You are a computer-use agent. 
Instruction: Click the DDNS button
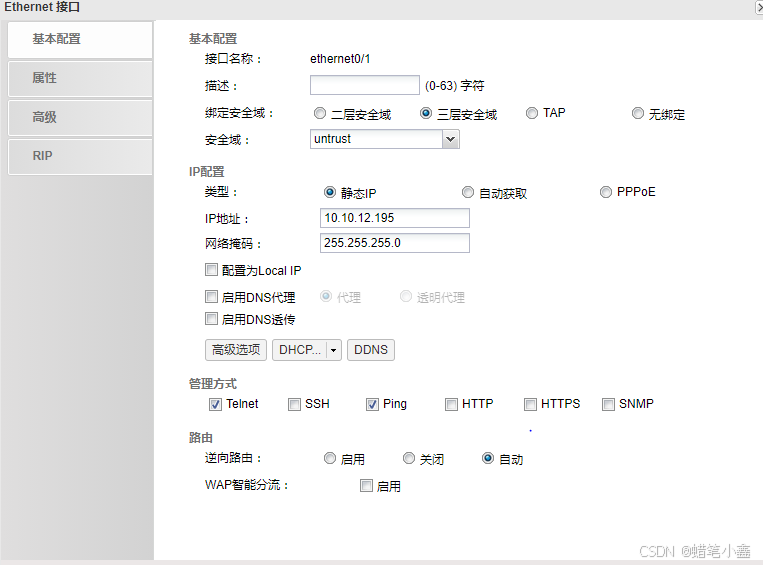pyautogui.click(x=371, y=350)
